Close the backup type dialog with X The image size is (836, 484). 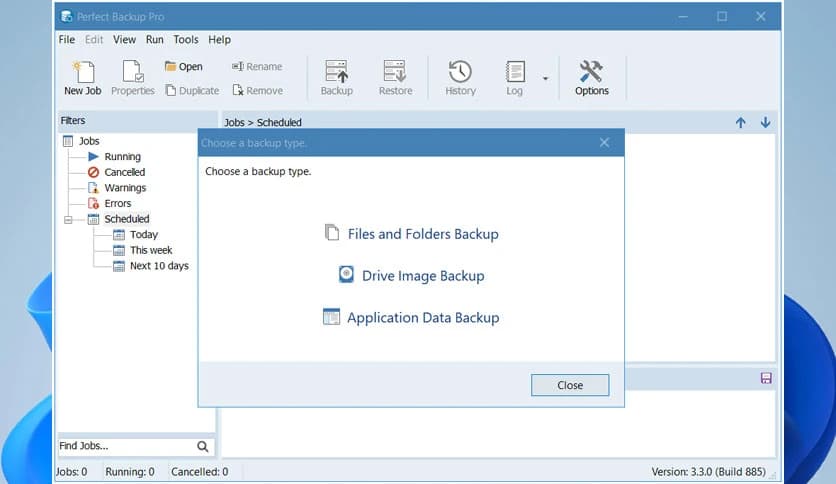(604, 142)
